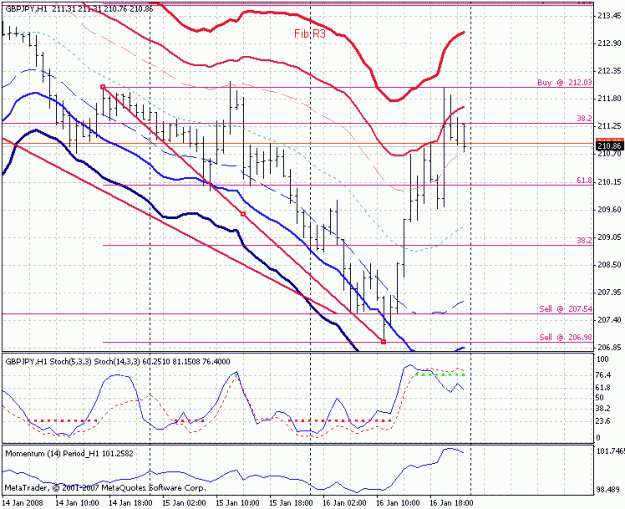Select the middle red trendline anchor square
625x509 pixels.
click(243, 214)
